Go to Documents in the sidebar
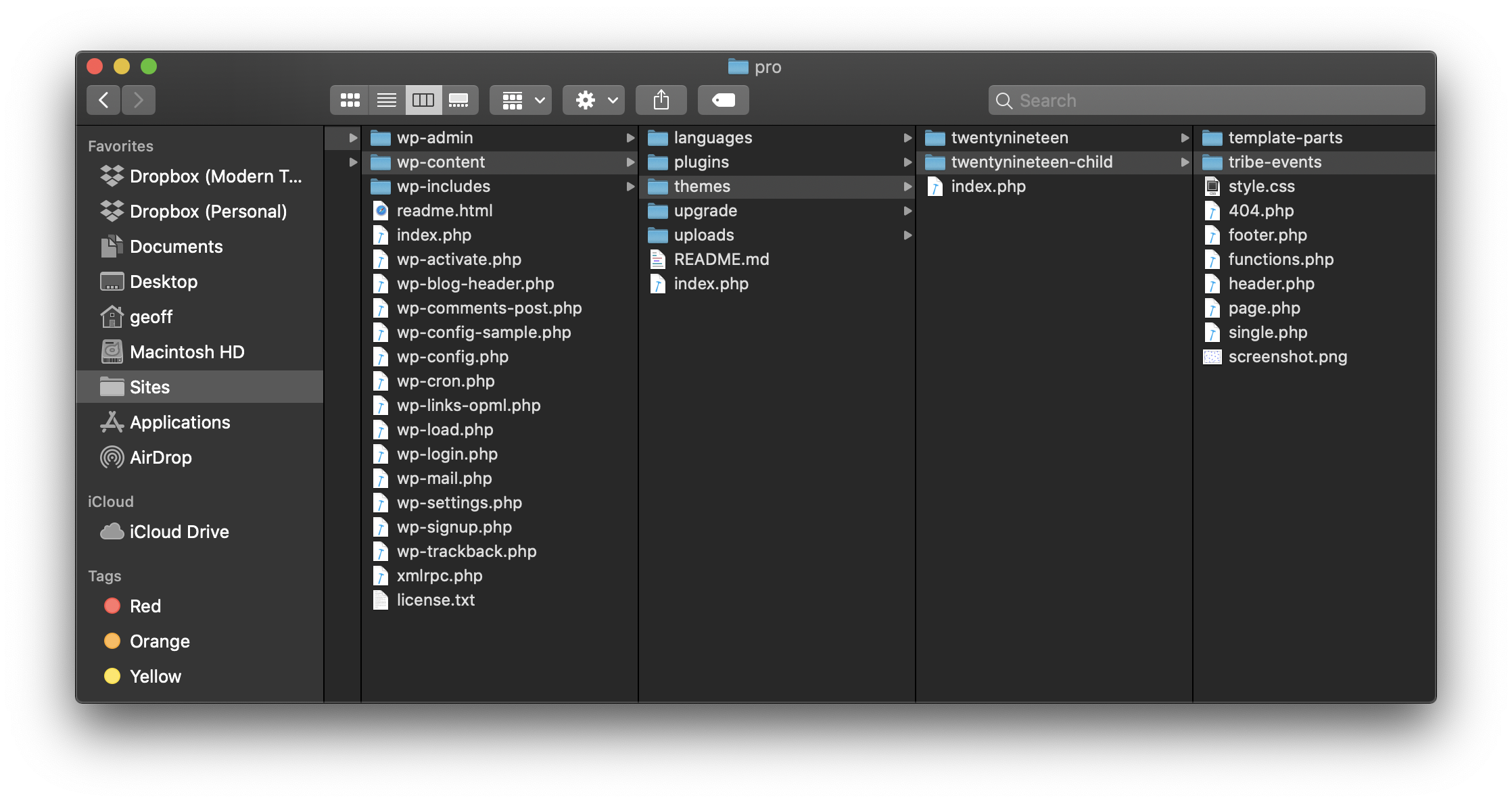Image resolution: width=1512 pixels, height=803 pixels. tap(200, 247)
